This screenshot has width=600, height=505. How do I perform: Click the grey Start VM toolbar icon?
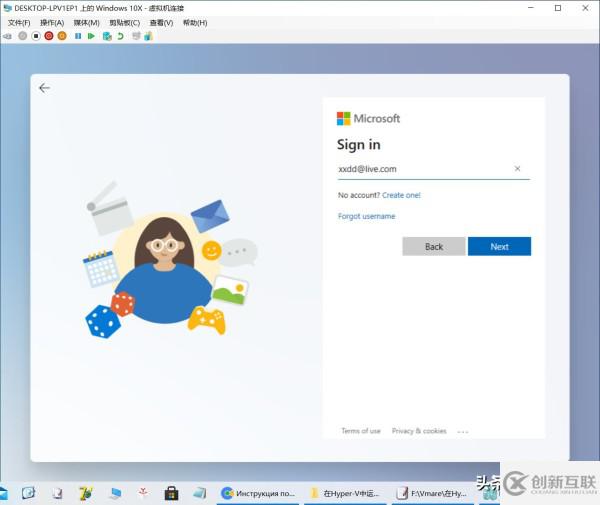click(23, 36)
